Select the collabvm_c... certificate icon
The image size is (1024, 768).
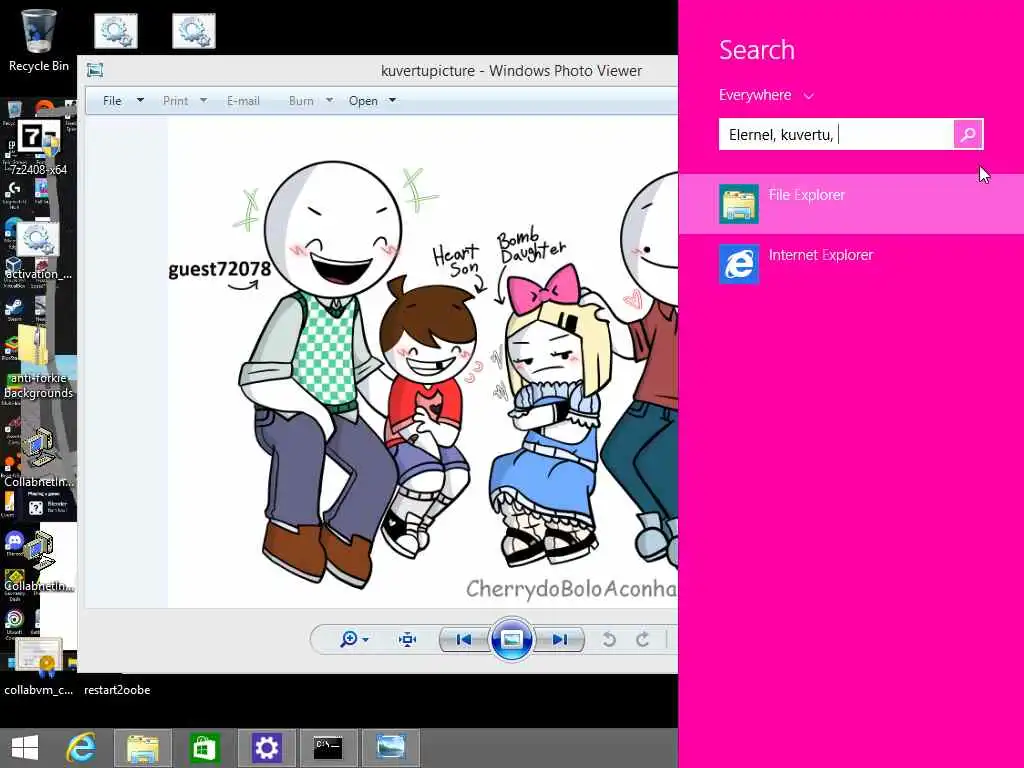click(39, 666)
